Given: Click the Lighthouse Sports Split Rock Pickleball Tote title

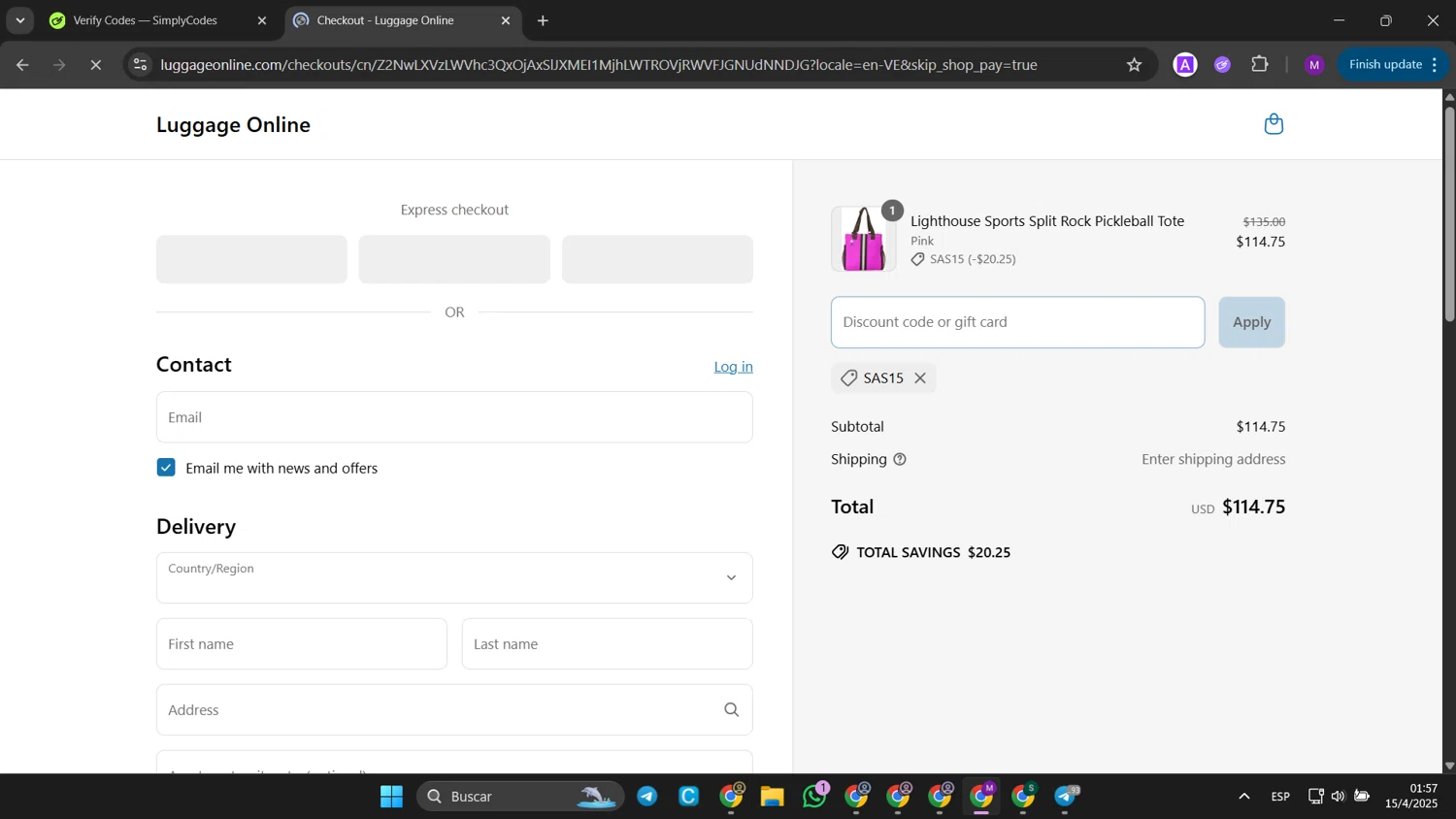Looking at the screenshot, I should [1046, 221].
